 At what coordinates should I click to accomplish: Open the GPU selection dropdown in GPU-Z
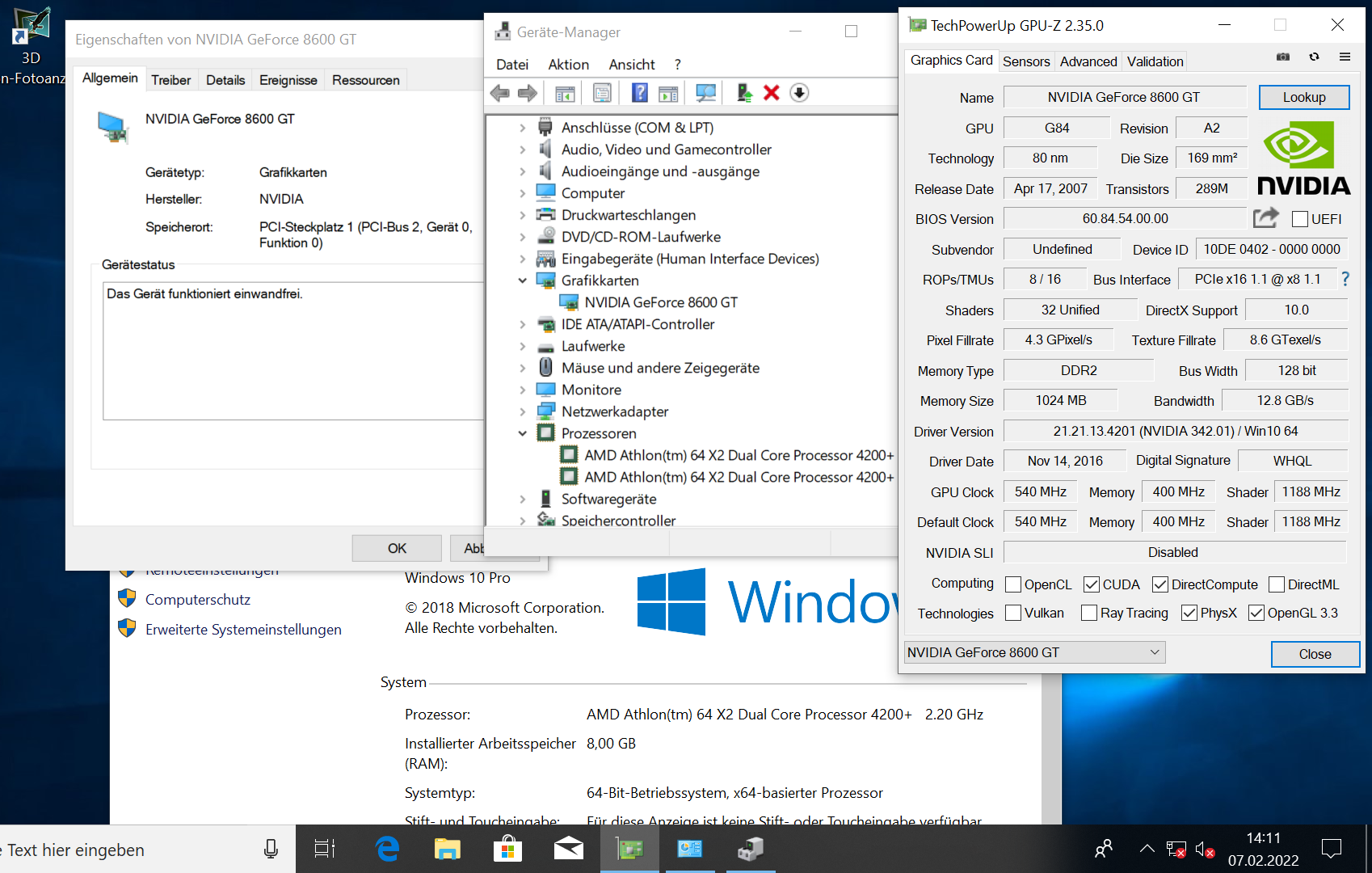[1035, 652]
